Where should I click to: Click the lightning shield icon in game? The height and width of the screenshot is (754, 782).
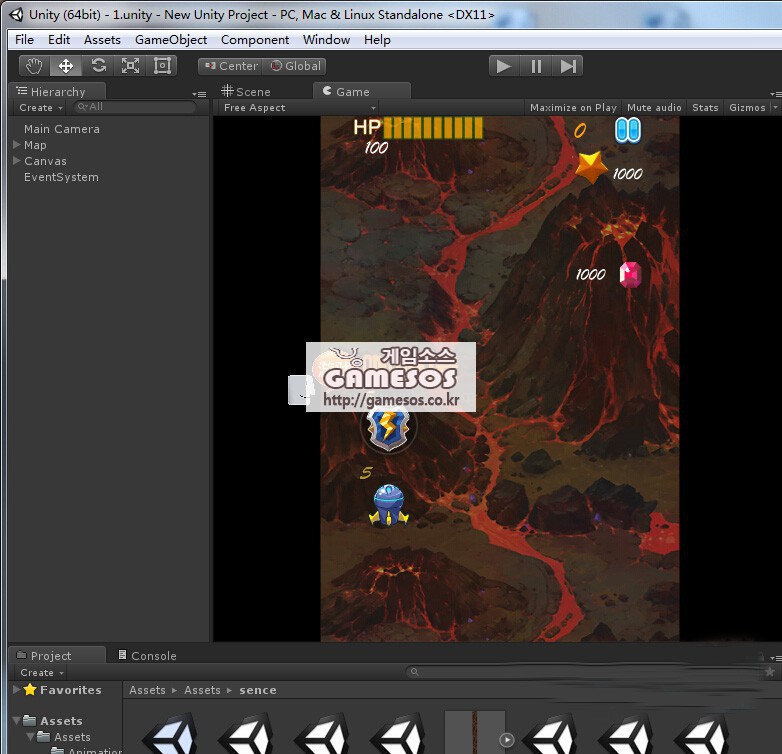pos(388,428)
